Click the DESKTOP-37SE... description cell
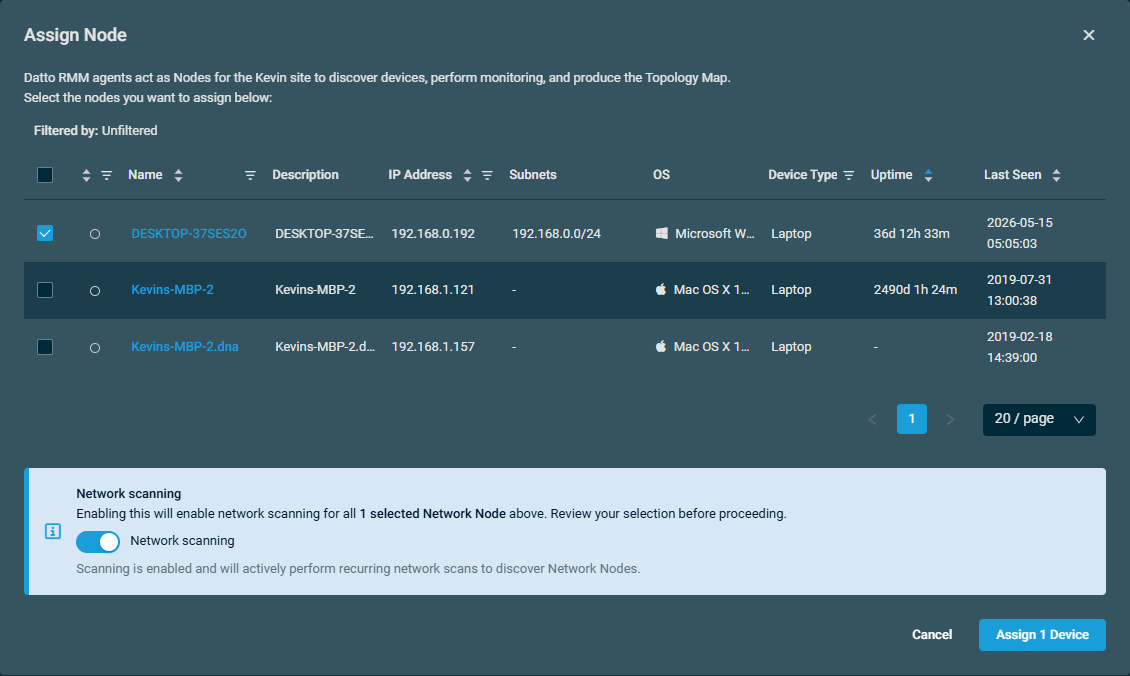Image resolution: width=1130 pixels, height=676 pixels. click(324, 234)
